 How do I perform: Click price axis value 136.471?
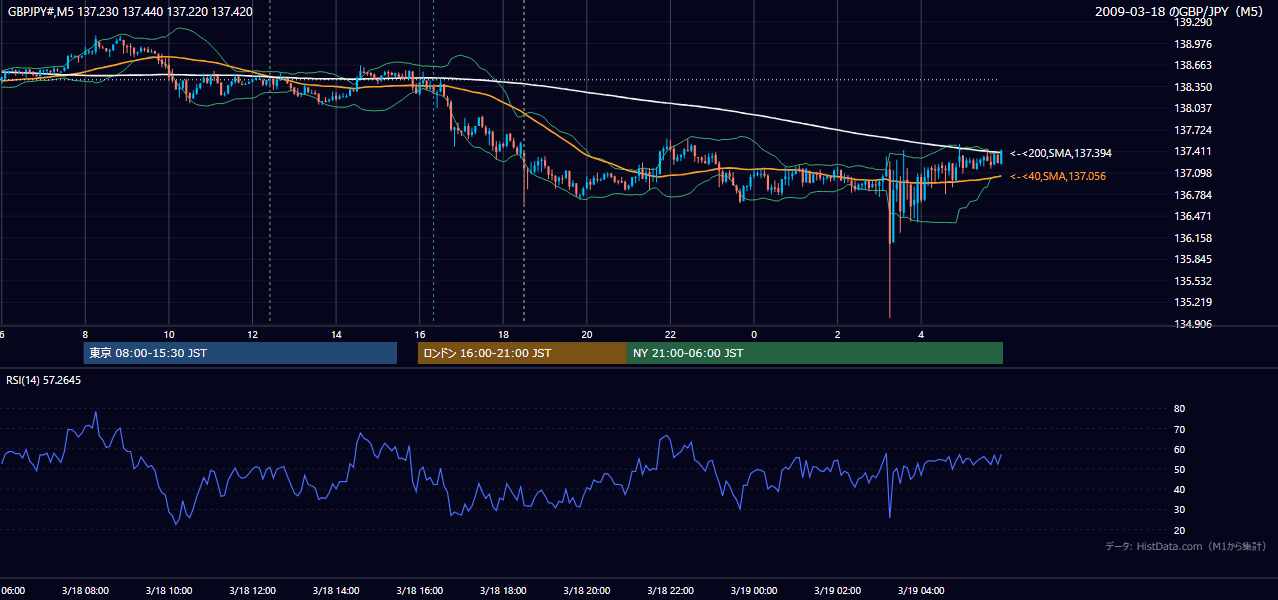point(1194,216)
